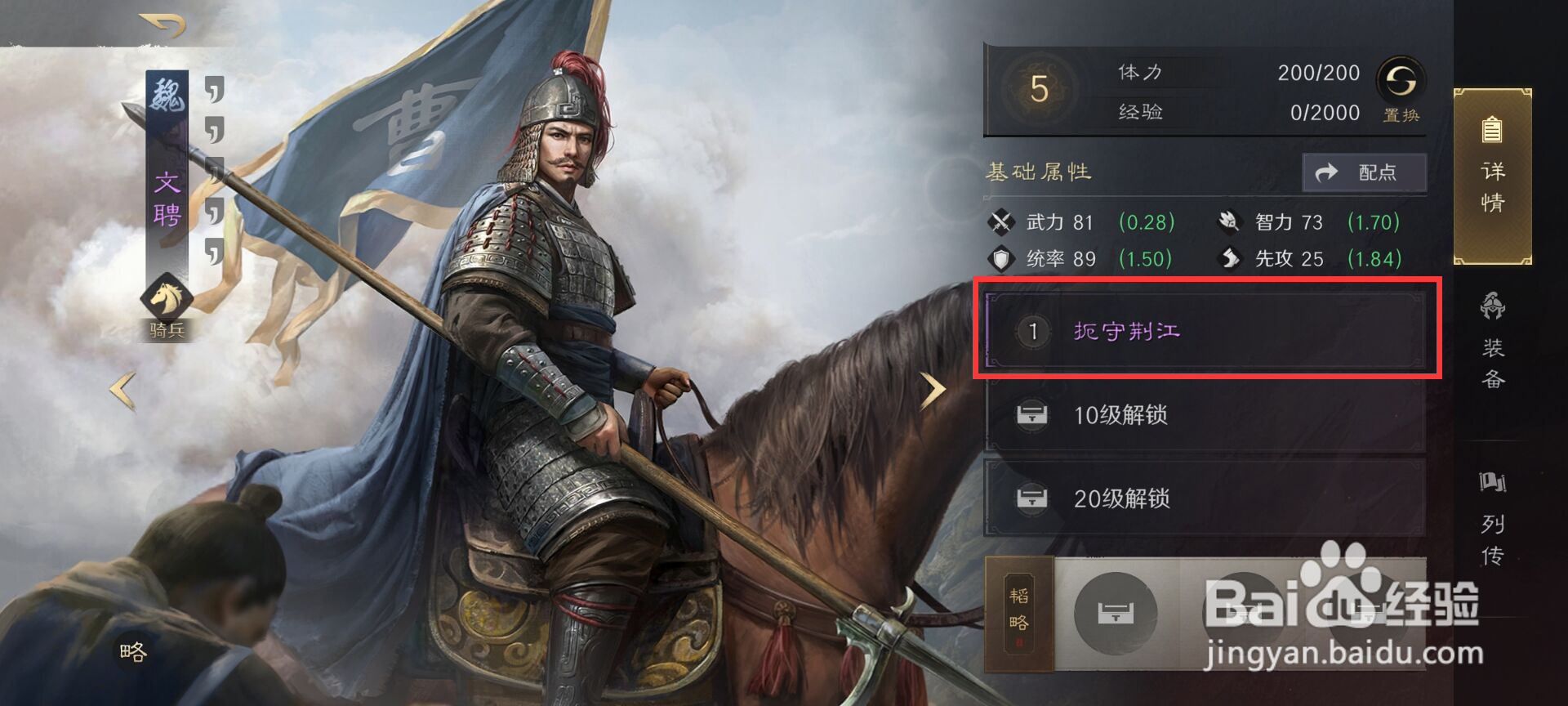Tap the golden back arrow icon

pos(163,26)
